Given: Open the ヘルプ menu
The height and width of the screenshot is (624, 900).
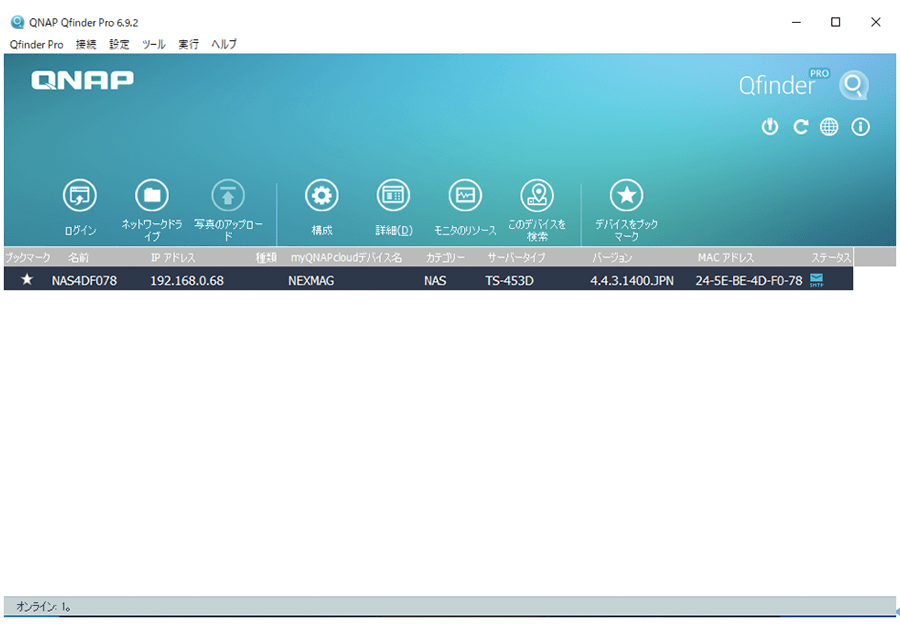Looking at the screenshot, I should point(224,44).
